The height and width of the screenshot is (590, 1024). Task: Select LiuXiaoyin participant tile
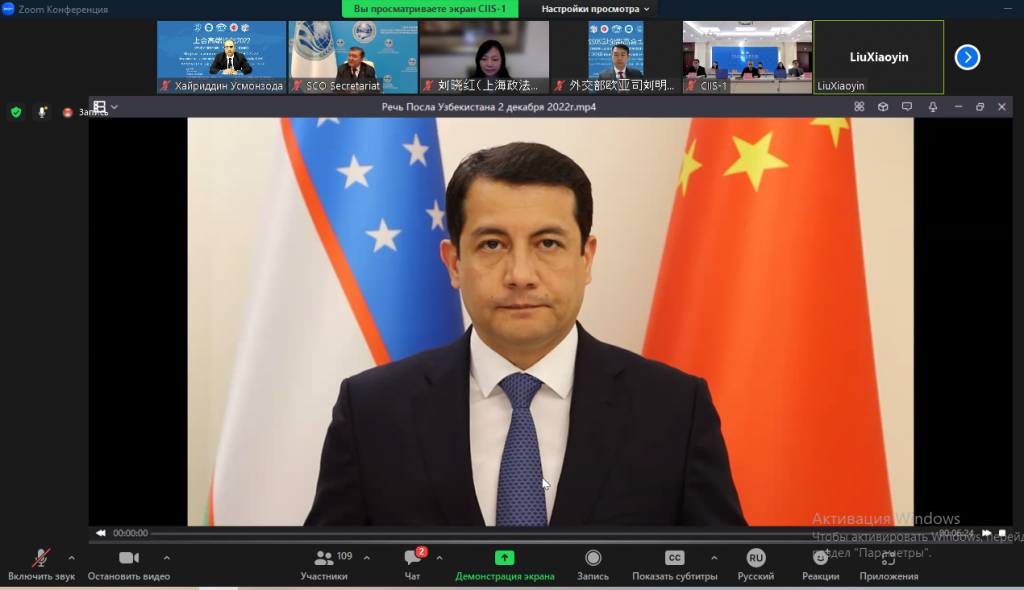pos(879,57)
